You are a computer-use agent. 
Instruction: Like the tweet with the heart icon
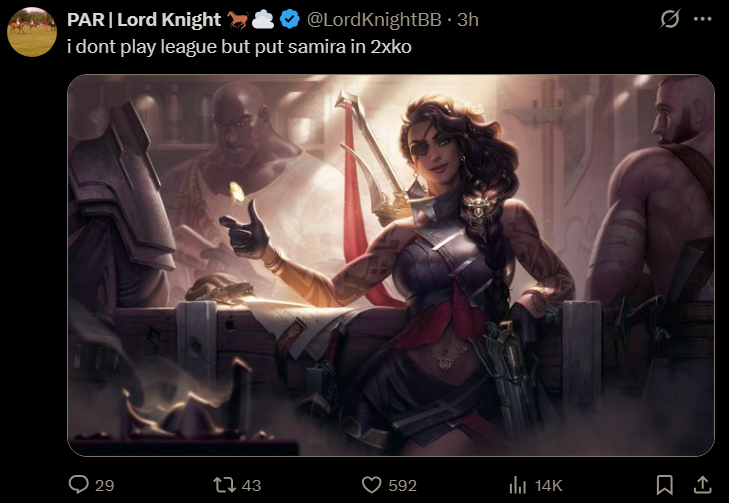click(371, 485)
